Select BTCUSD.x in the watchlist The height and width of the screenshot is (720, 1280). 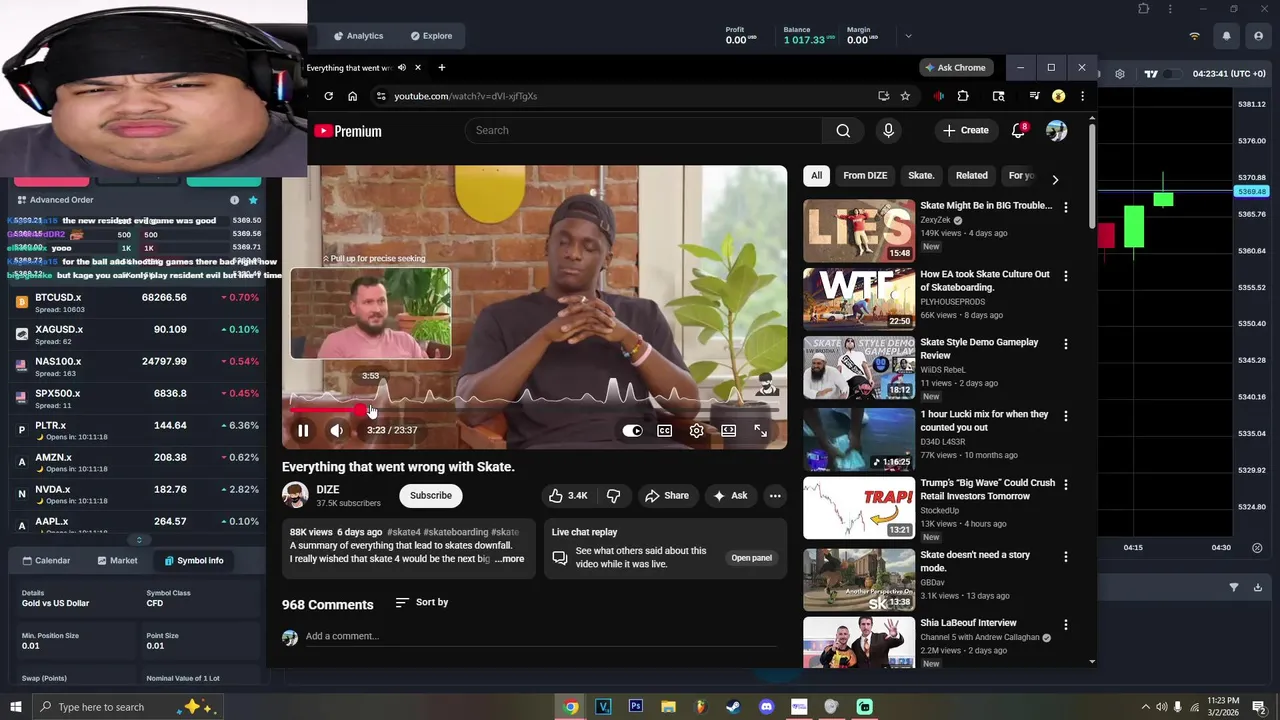pyautogui.click(x=136, y=303)
